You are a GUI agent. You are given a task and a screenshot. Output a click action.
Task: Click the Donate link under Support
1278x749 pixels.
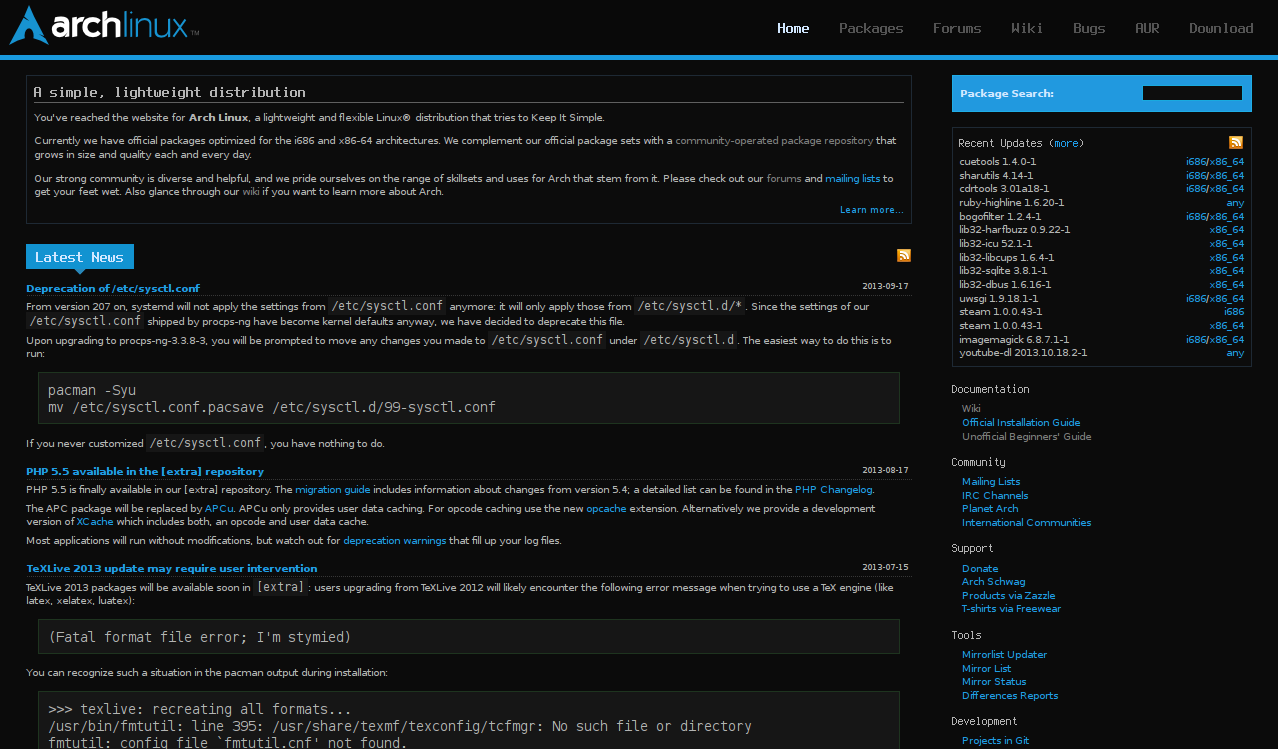980,567
